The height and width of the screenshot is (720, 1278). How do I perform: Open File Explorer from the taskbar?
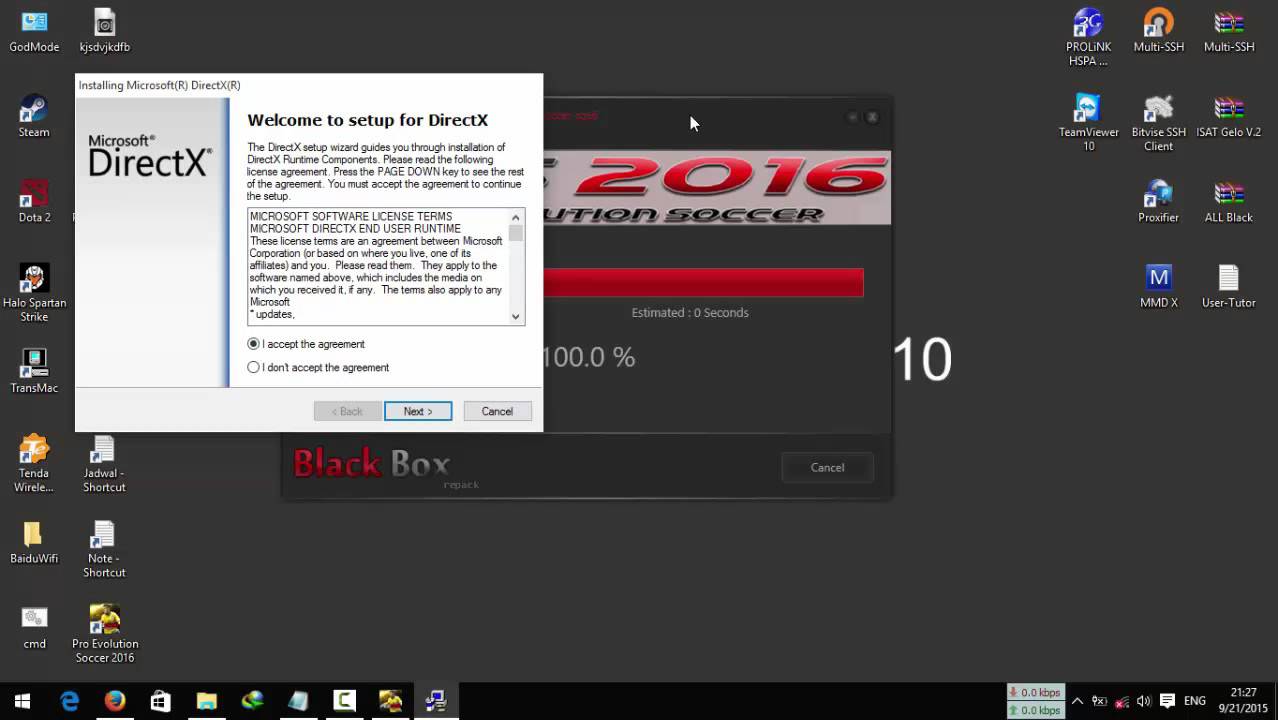206,701
